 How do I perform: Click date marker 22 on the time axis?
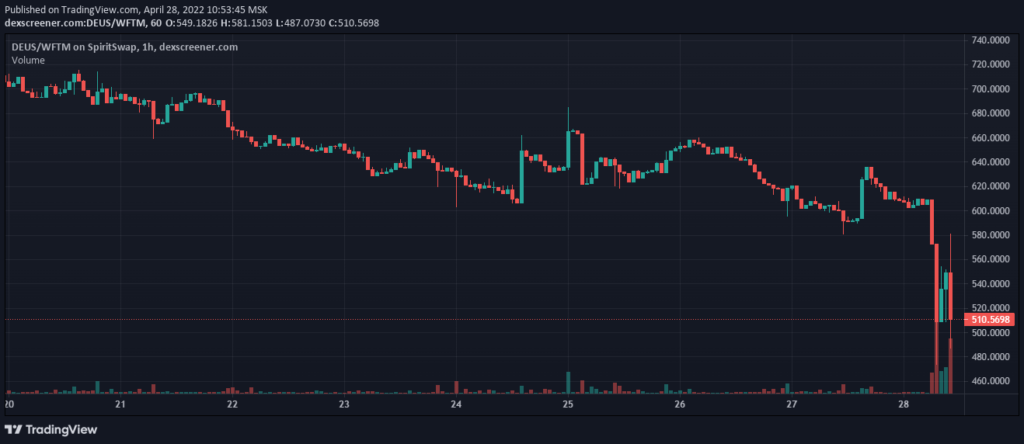[232, 405]
